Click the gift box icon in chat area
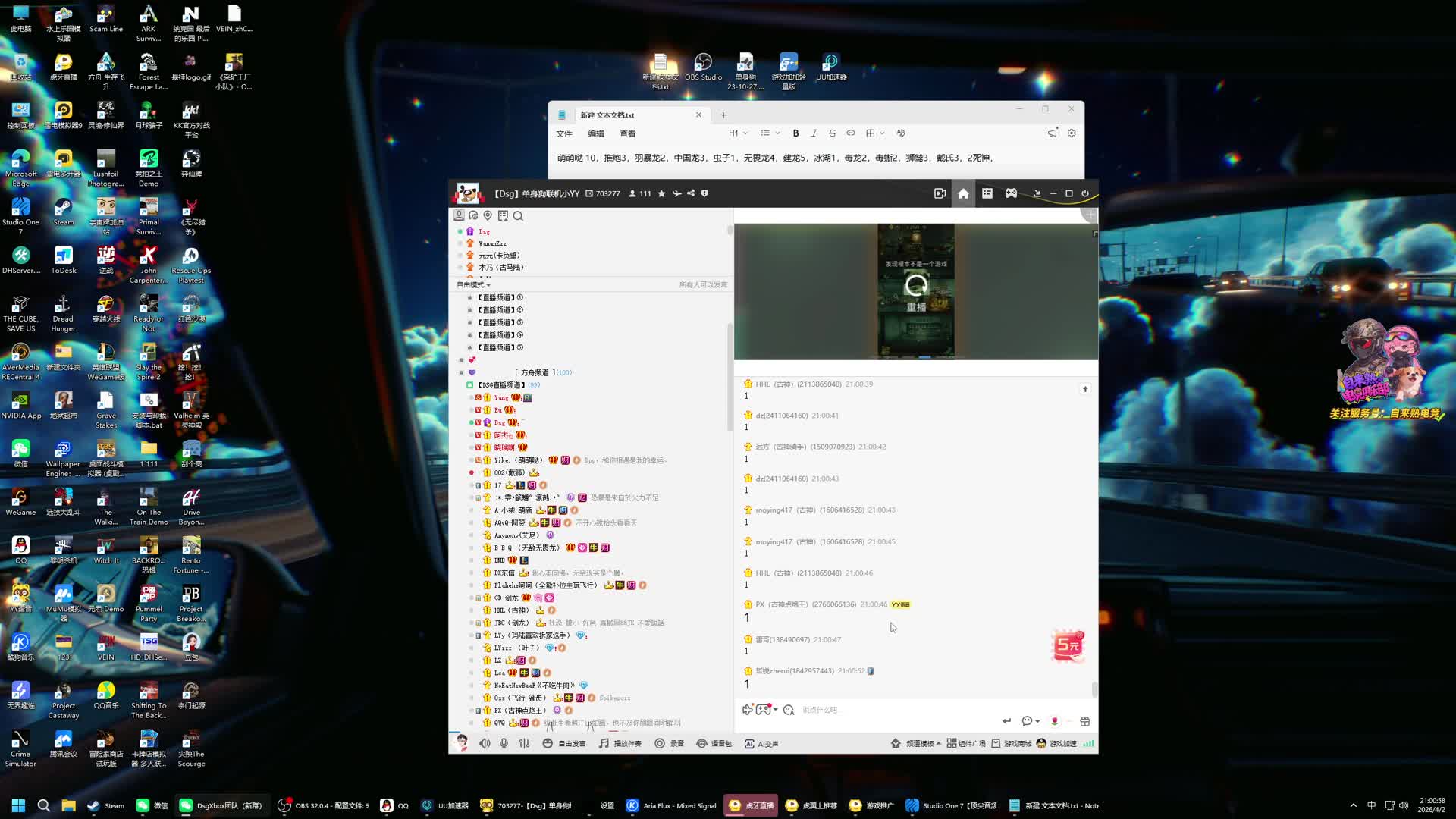This screenshot has height=819, width=1456. coord(1084,721)
